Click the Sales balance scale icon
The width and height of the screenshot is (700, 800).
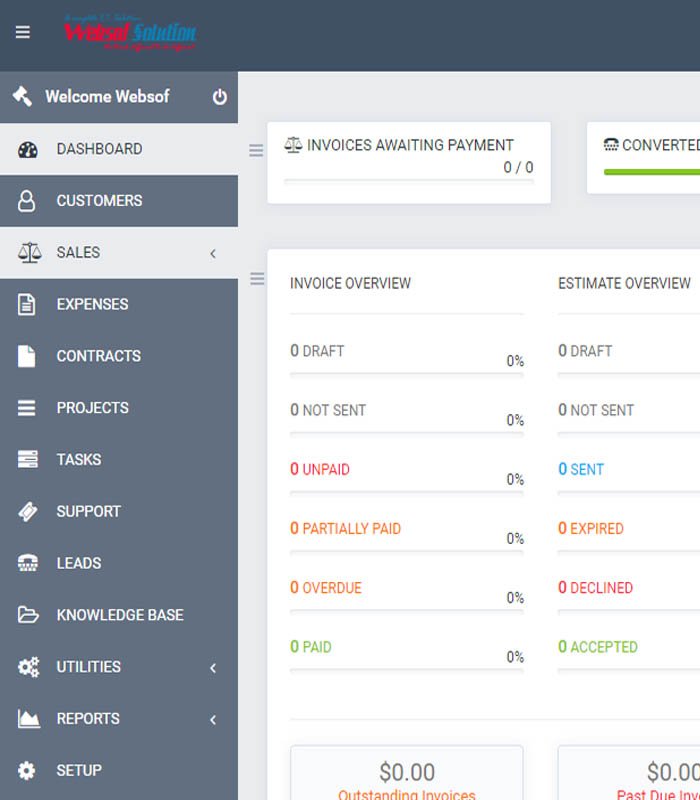coord(30,253)
